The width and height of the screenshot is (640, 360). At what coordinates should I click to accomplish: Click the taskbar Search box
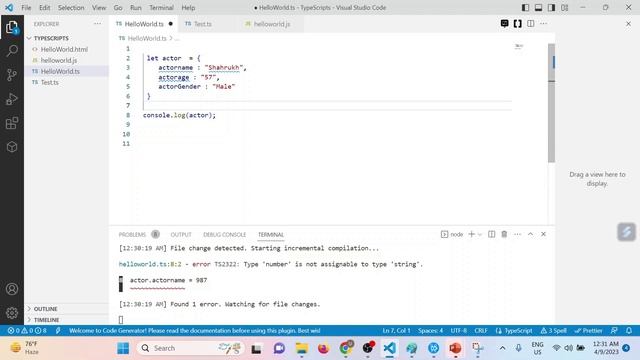(190, 348)
